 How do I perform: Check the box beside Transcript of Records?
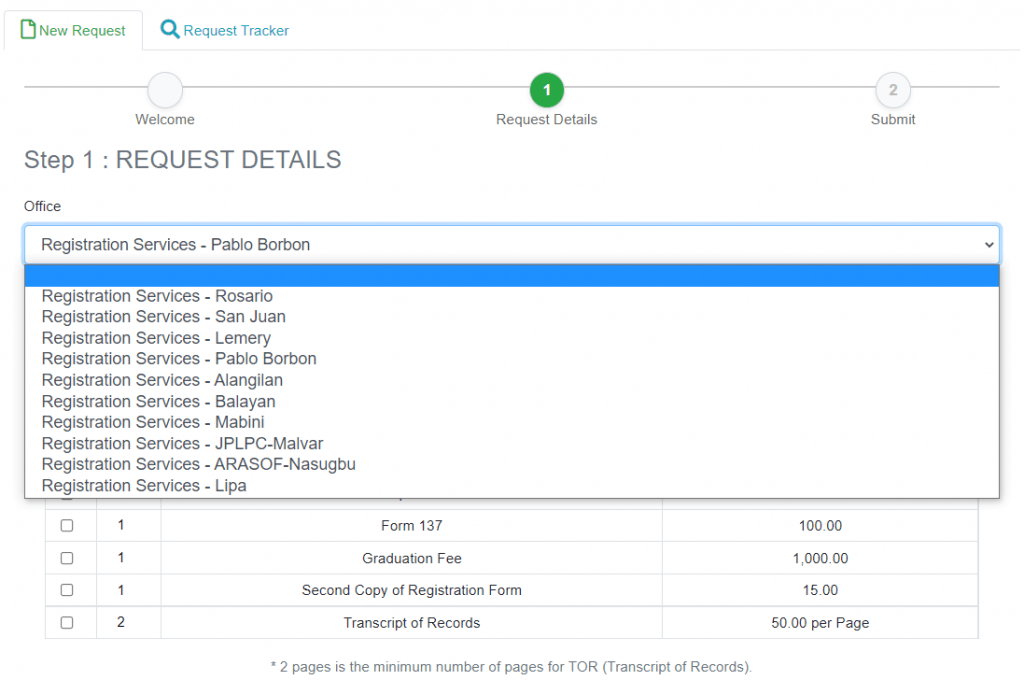[67, 621]
